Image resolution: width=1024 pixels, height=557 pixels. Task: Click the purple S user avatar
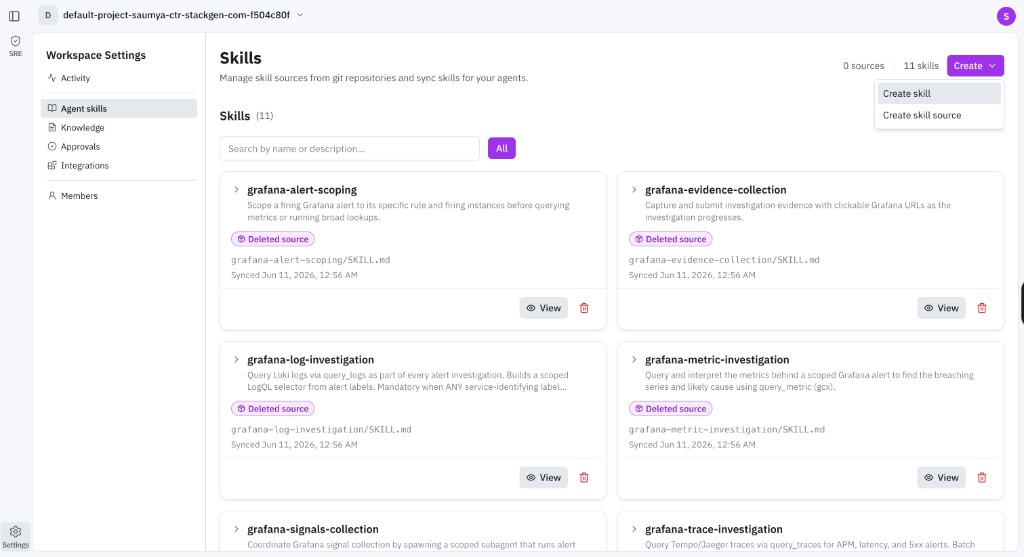click(x=1006, y=16)
